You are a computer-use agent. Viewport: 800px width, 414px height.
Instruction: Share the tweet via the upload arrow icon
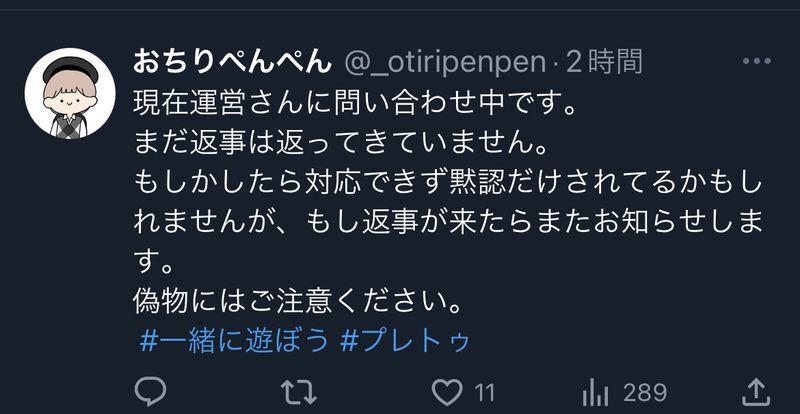point(755,392)
